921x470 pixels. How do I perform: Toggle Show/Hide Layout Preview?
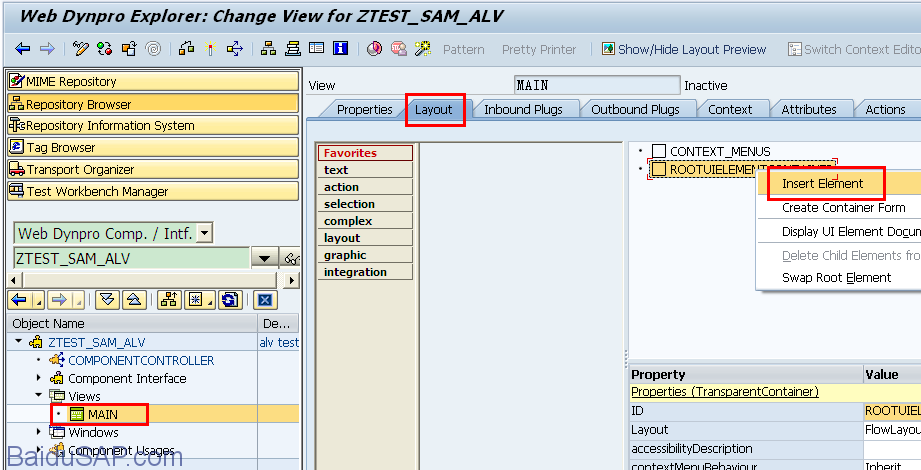(683, 49)
